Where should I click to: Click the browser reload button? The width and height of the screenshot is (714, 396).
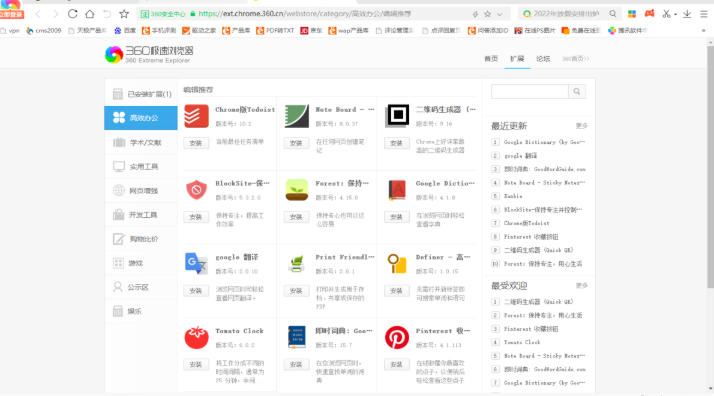(72, 14)
